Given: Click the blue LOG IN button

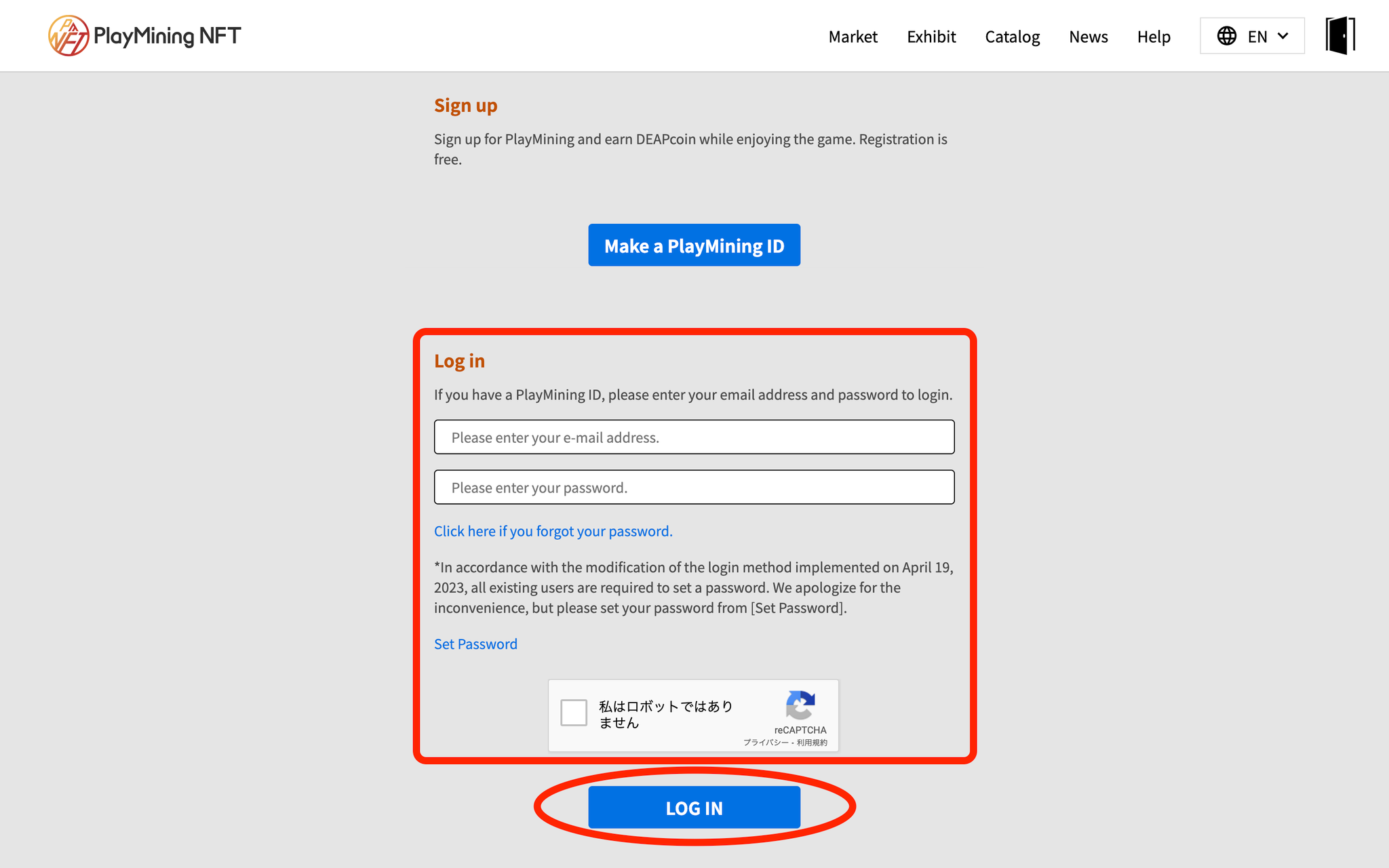Looking at the screenshot, I should 694,807.
